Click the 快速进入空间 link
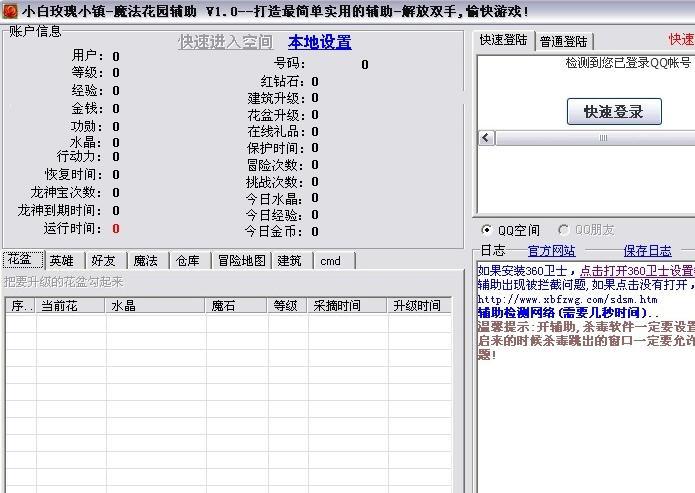695x493 pixels. click(225, 42)
